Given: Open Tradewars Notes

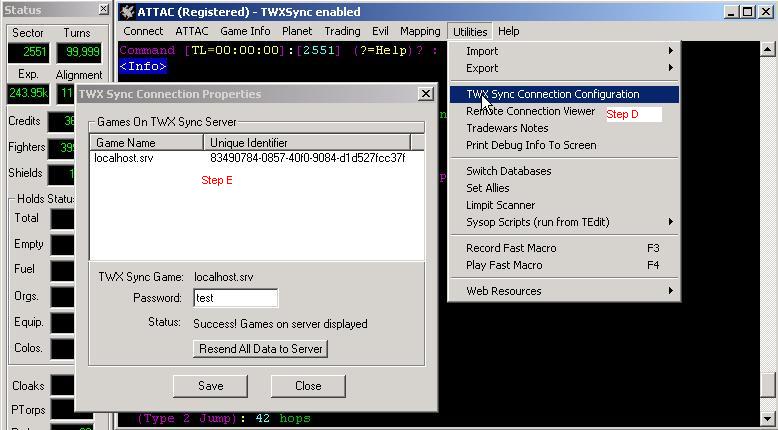Looking at the screenshot, I should pyautogui.click(x=564, y=128).
